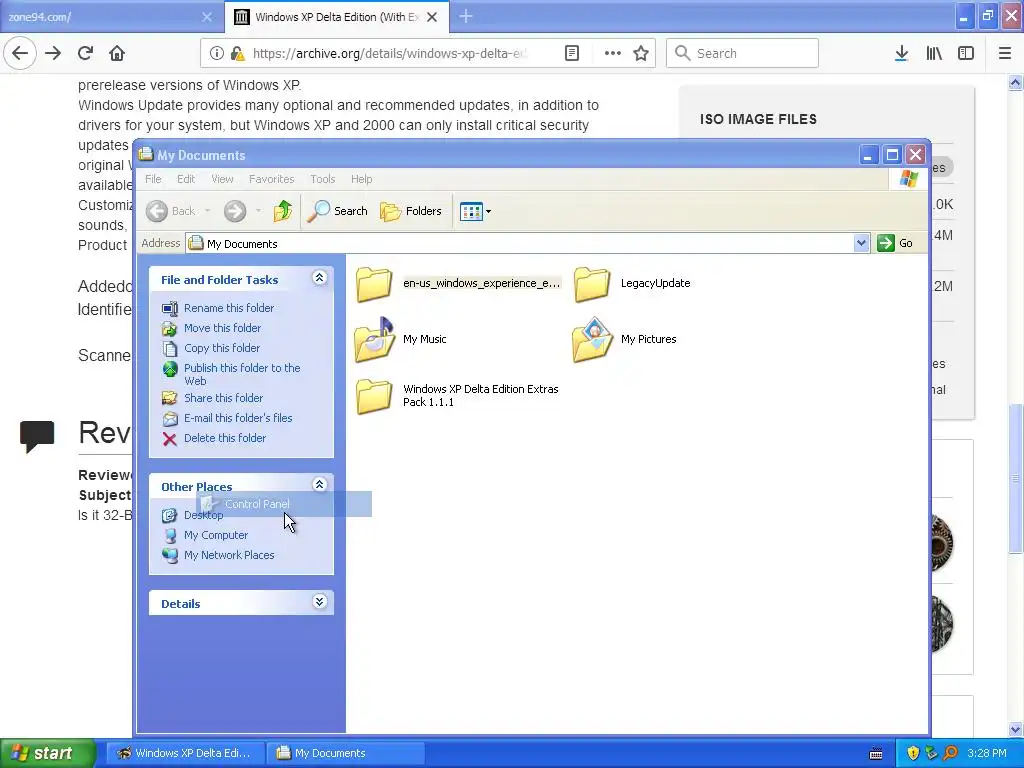Open Firefox hamburger menu
The height and width of the screenshot is (768, 1024).
pyautogui.click(x=1005, y=53)
